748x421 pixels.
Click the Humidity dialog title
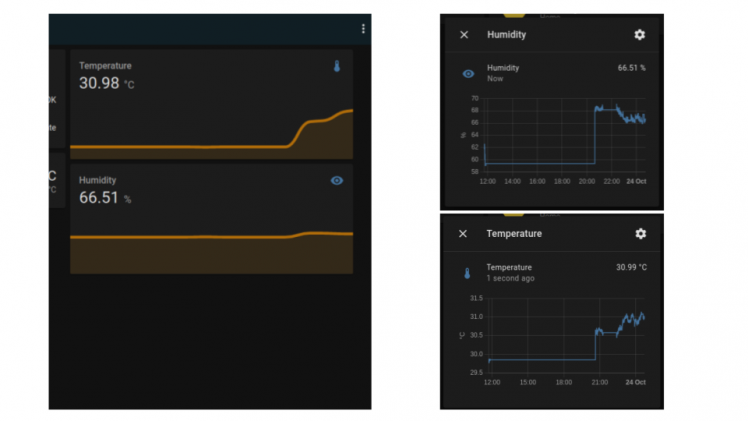506,35
